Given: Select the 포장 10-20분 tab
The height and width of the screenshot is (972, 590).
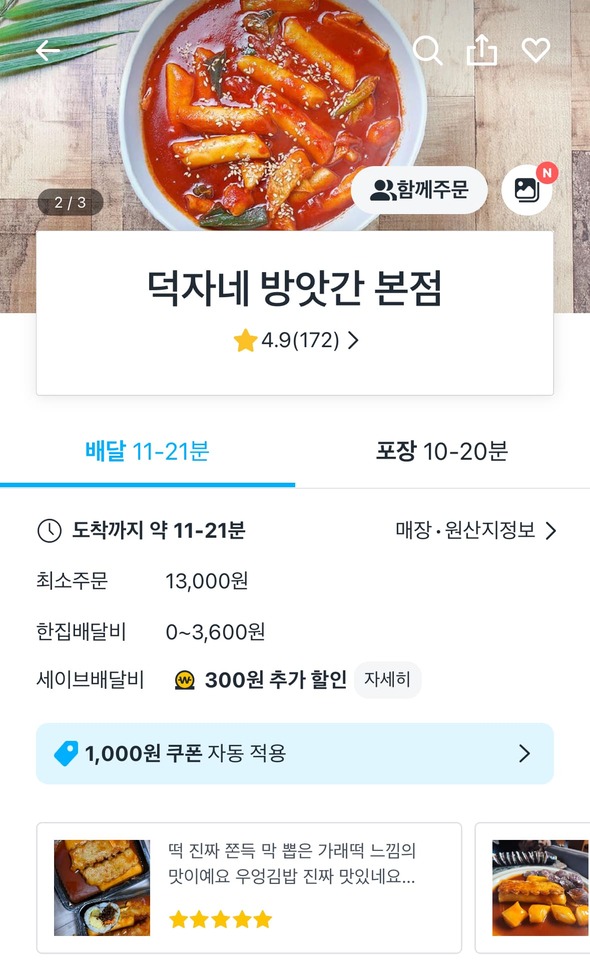Looking at the screenshot, I should tap(442, 451).
